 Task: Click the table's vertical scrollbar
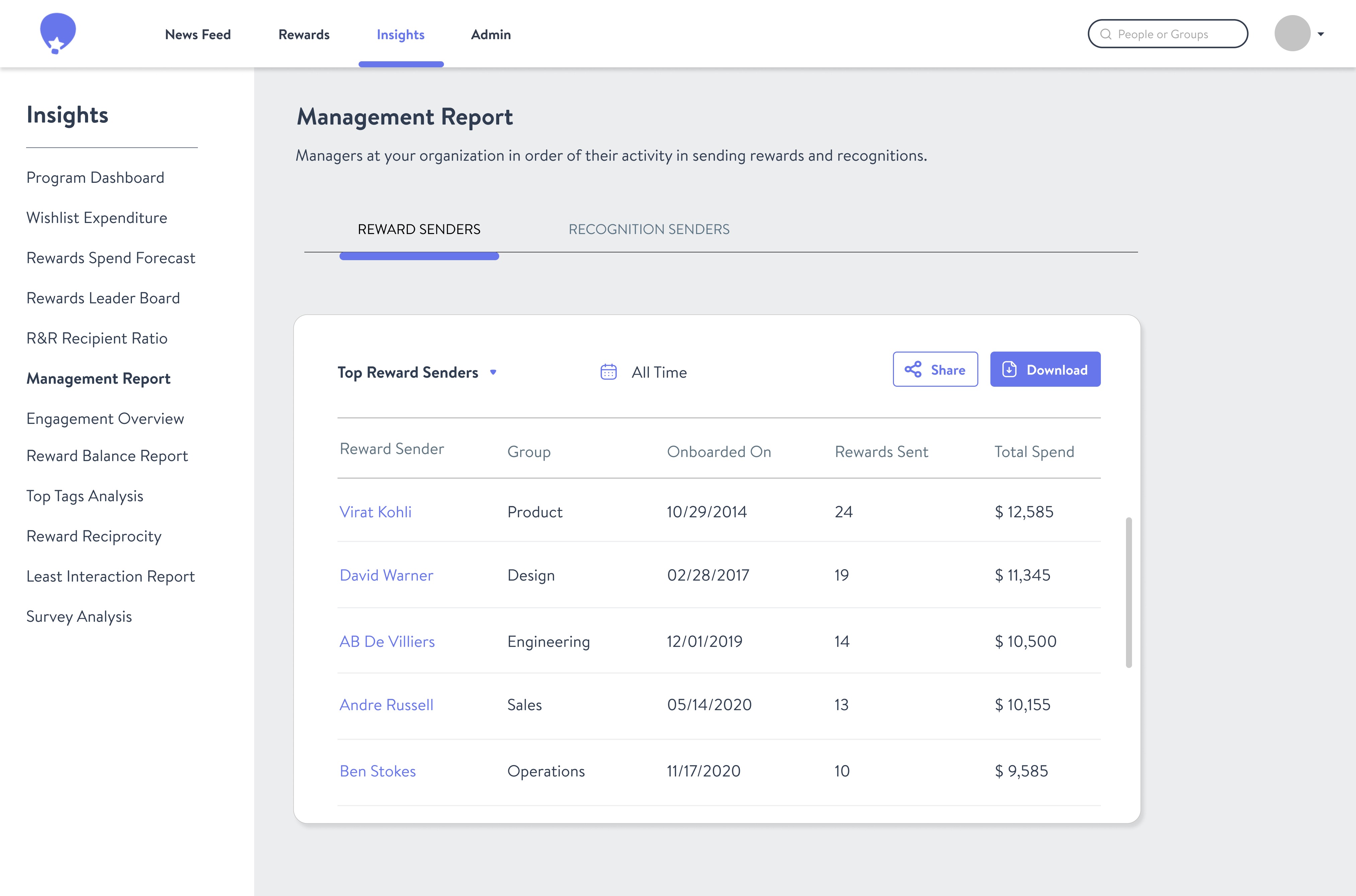coord(1129,592)
